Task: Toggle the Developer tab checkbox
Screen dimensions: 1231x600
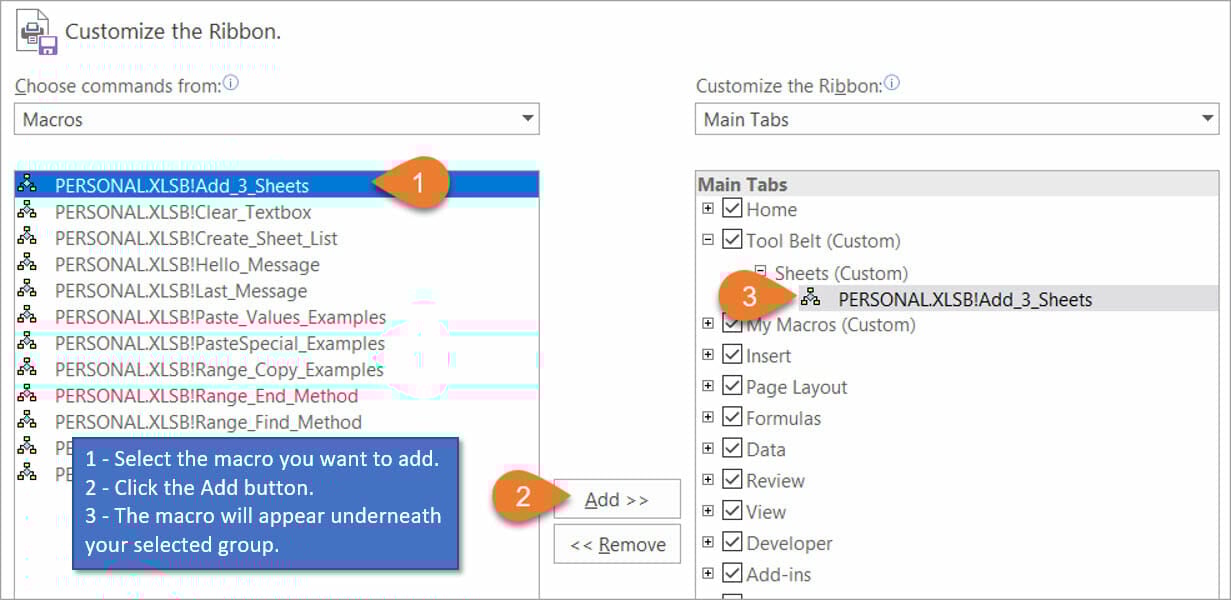Action: point(732,543)
